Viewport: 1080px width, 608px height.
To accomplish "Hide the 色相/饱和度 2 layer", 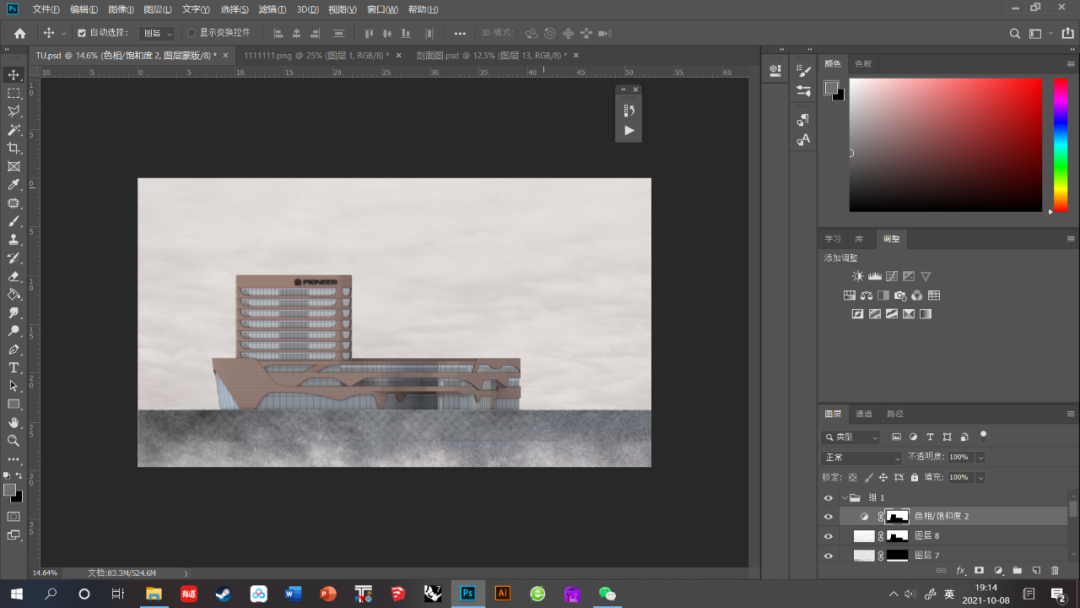I will [829, 516].
